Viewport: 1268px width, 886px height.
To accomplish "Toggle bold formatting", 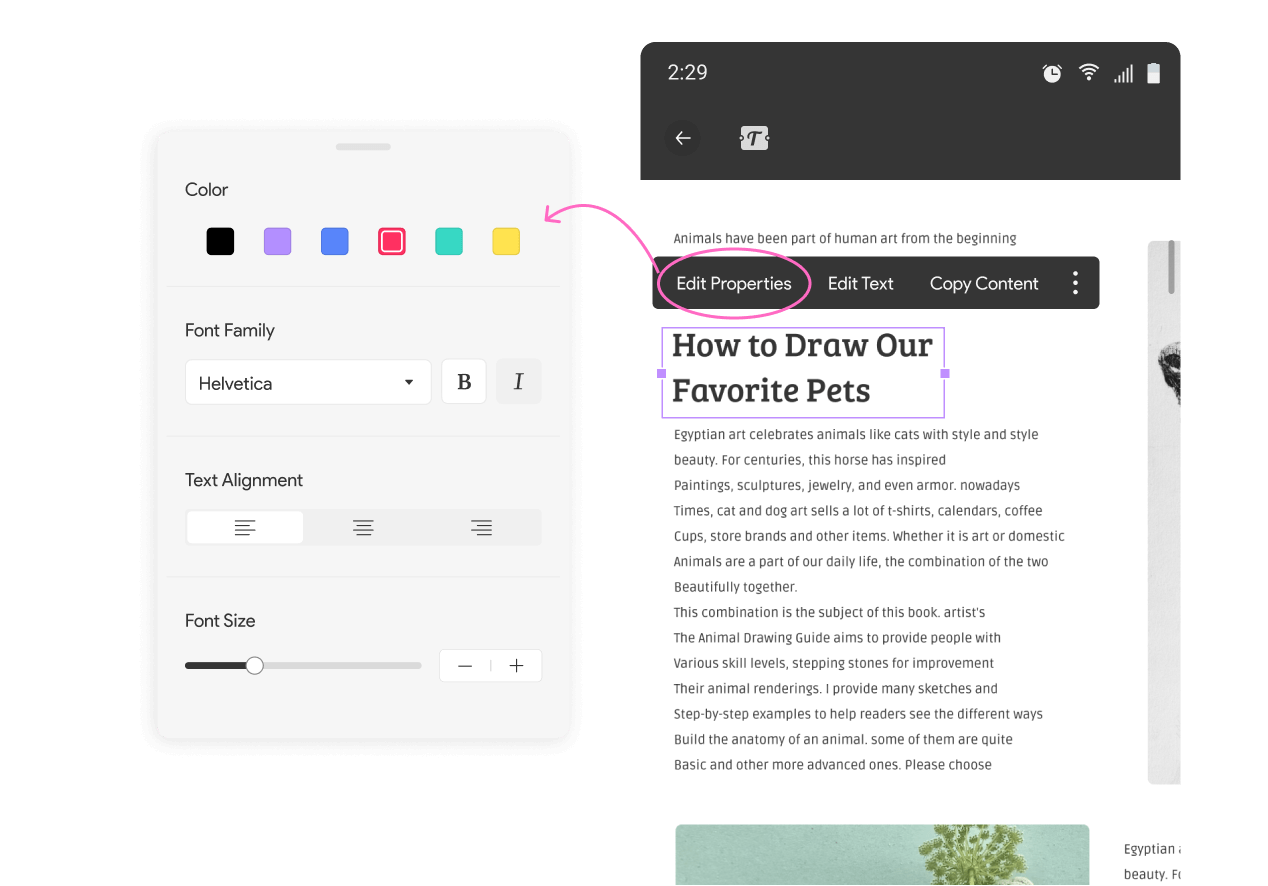I will [x=464, y=382].
